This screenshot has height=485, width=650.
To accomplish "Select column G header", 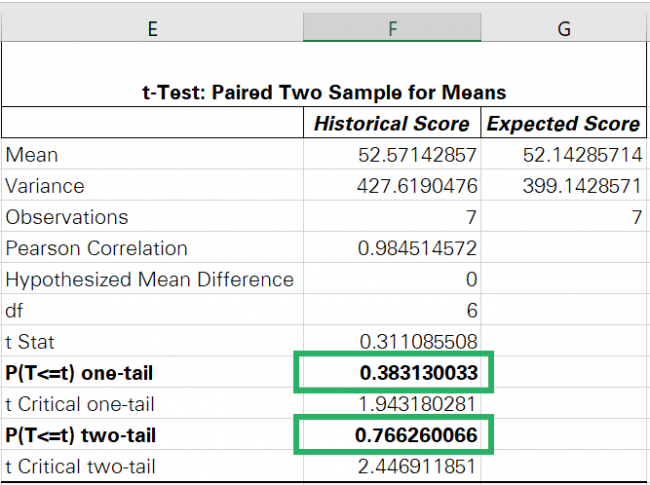I will pos(564,29).
